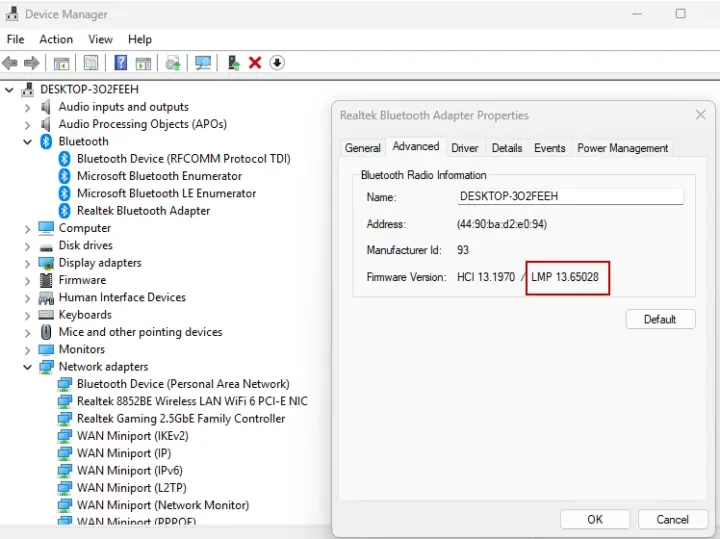Click the Human Interface Devices icon
The image size is (720, 539).
pos(46,298)
